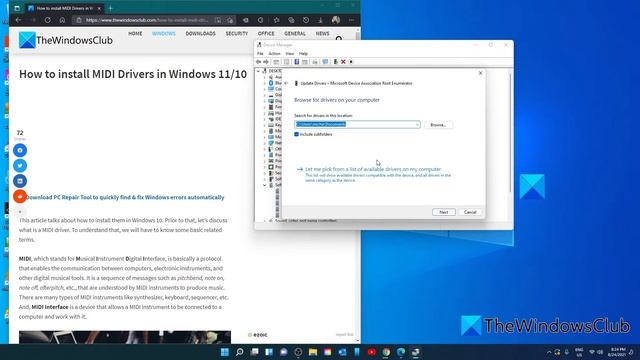Viewport: 640px width, 360px height.
Task: Open GENERAL in site navigation
Action: pyautogui.click(x=295, y=33)
